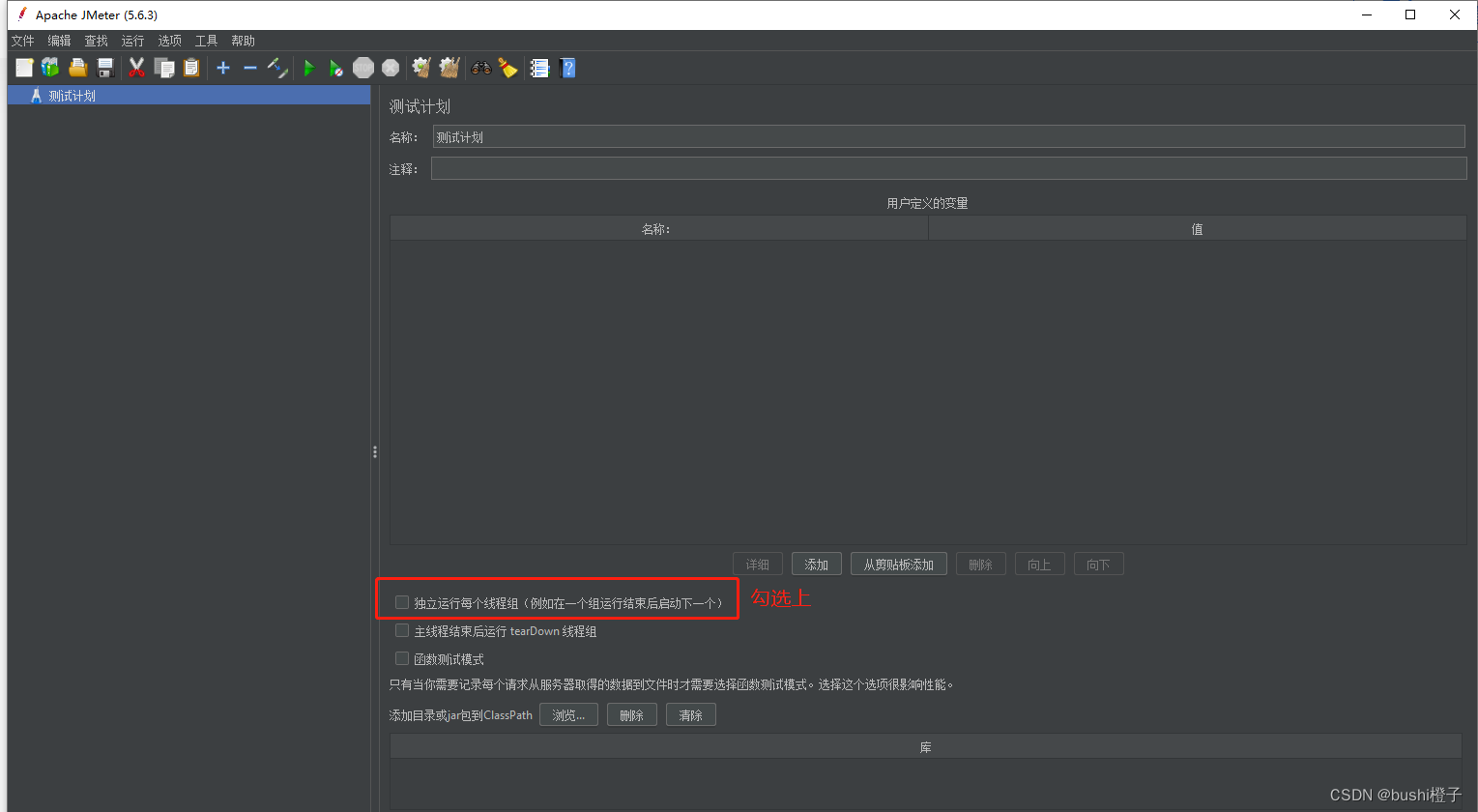1478x812 pixels.
Task: Copy selected element using Copy icon
Action: 164,68
